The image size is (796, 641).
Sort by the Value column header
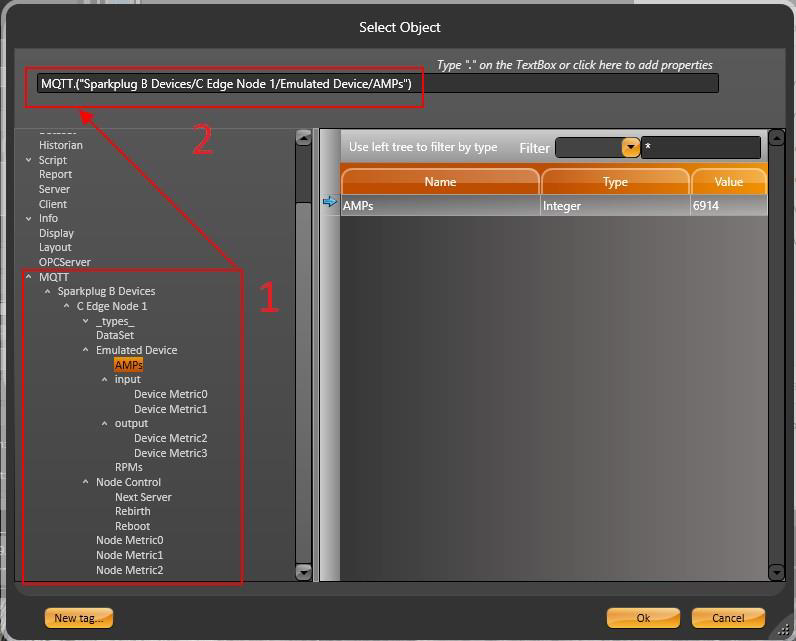pos(728,182)
